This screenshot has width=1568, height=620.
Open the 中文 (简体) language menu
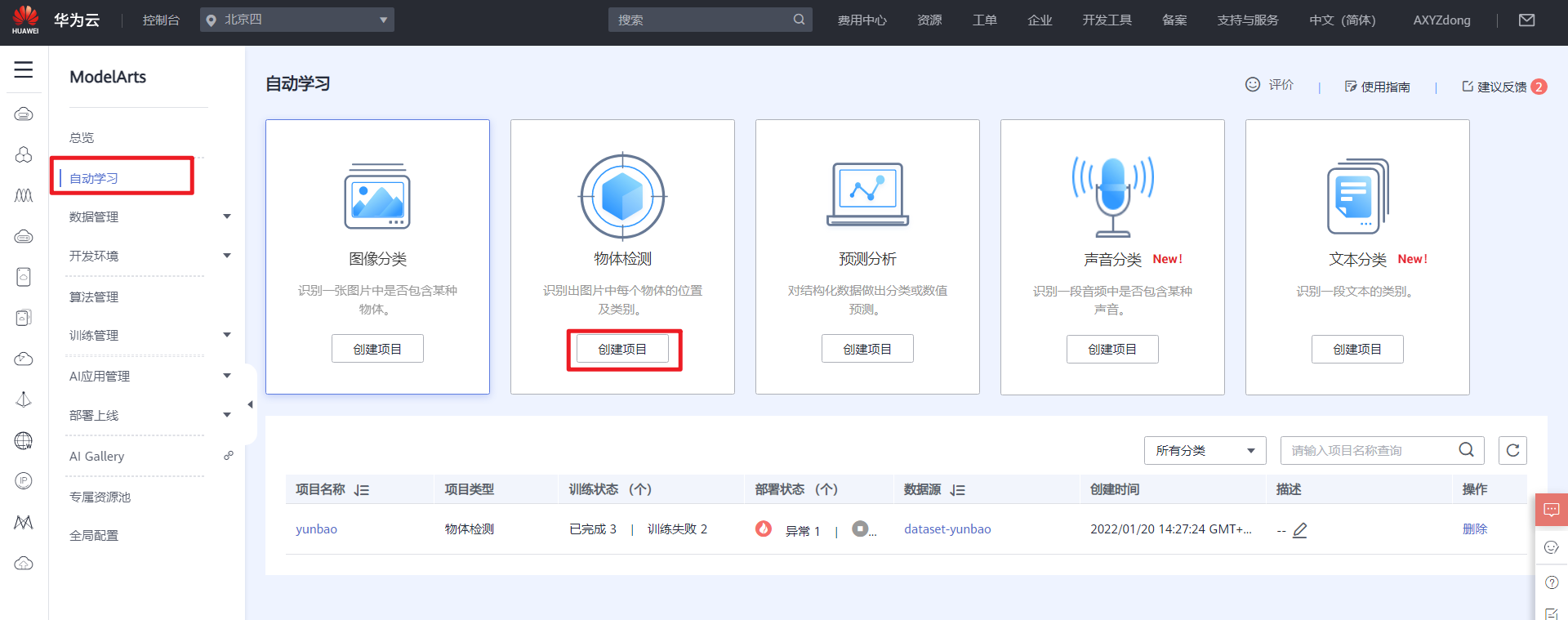coord(1343,20)
